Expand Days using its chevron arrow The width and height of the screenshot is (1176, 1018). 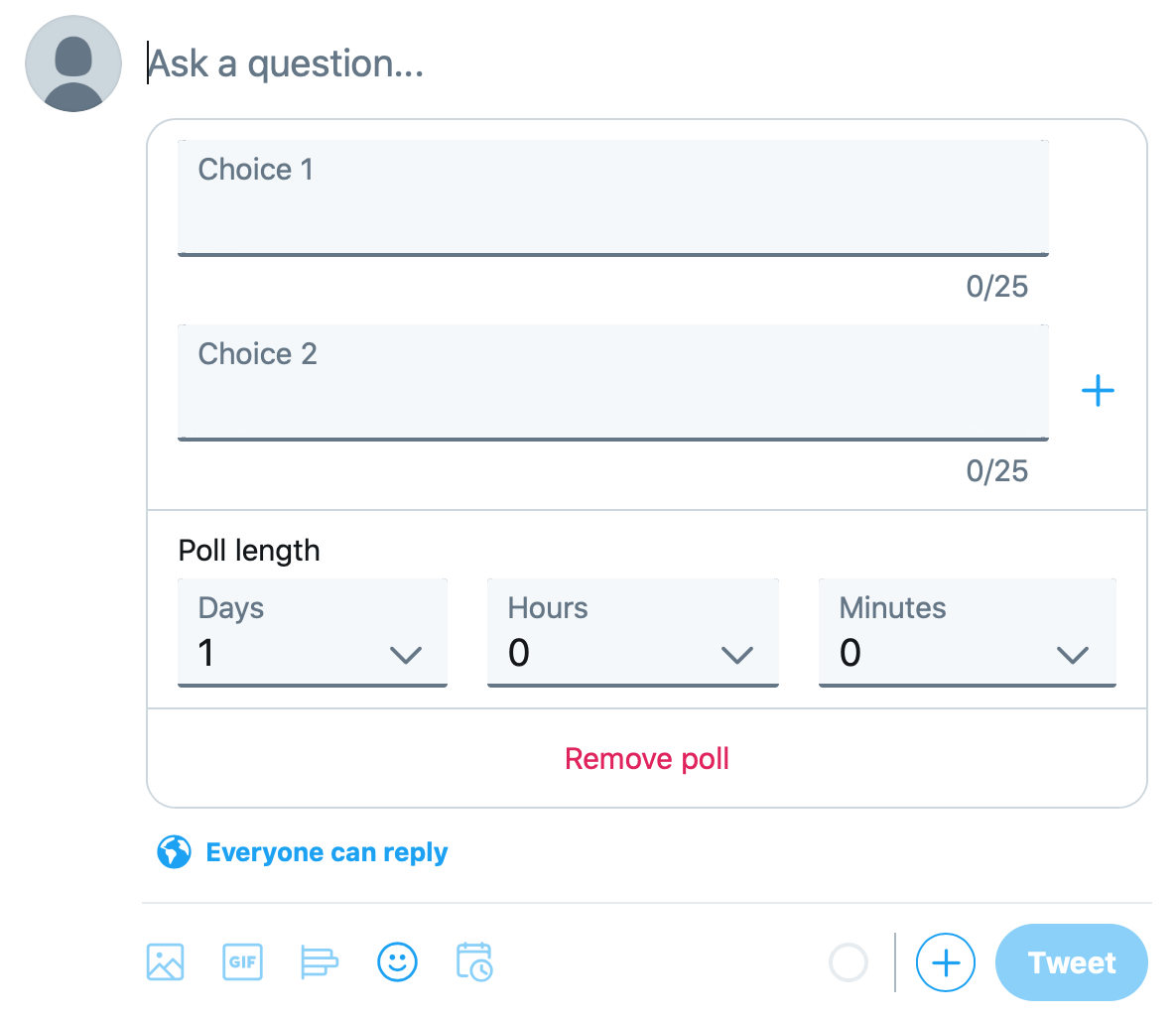coord(406,655)
